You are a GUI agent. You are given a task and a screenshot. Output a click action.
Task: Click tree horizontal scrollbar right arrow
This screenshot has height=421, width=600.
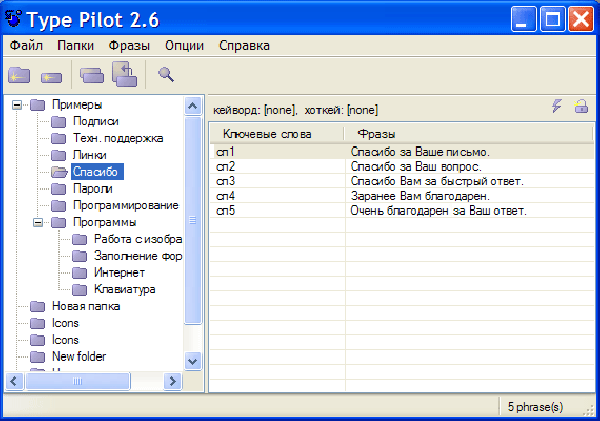[x=173, y=381]
